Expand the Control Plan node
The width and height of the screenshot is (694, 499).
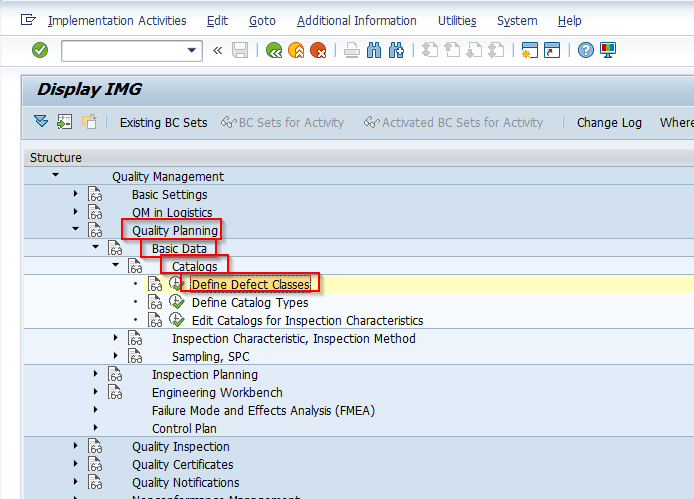pos(96,428)
